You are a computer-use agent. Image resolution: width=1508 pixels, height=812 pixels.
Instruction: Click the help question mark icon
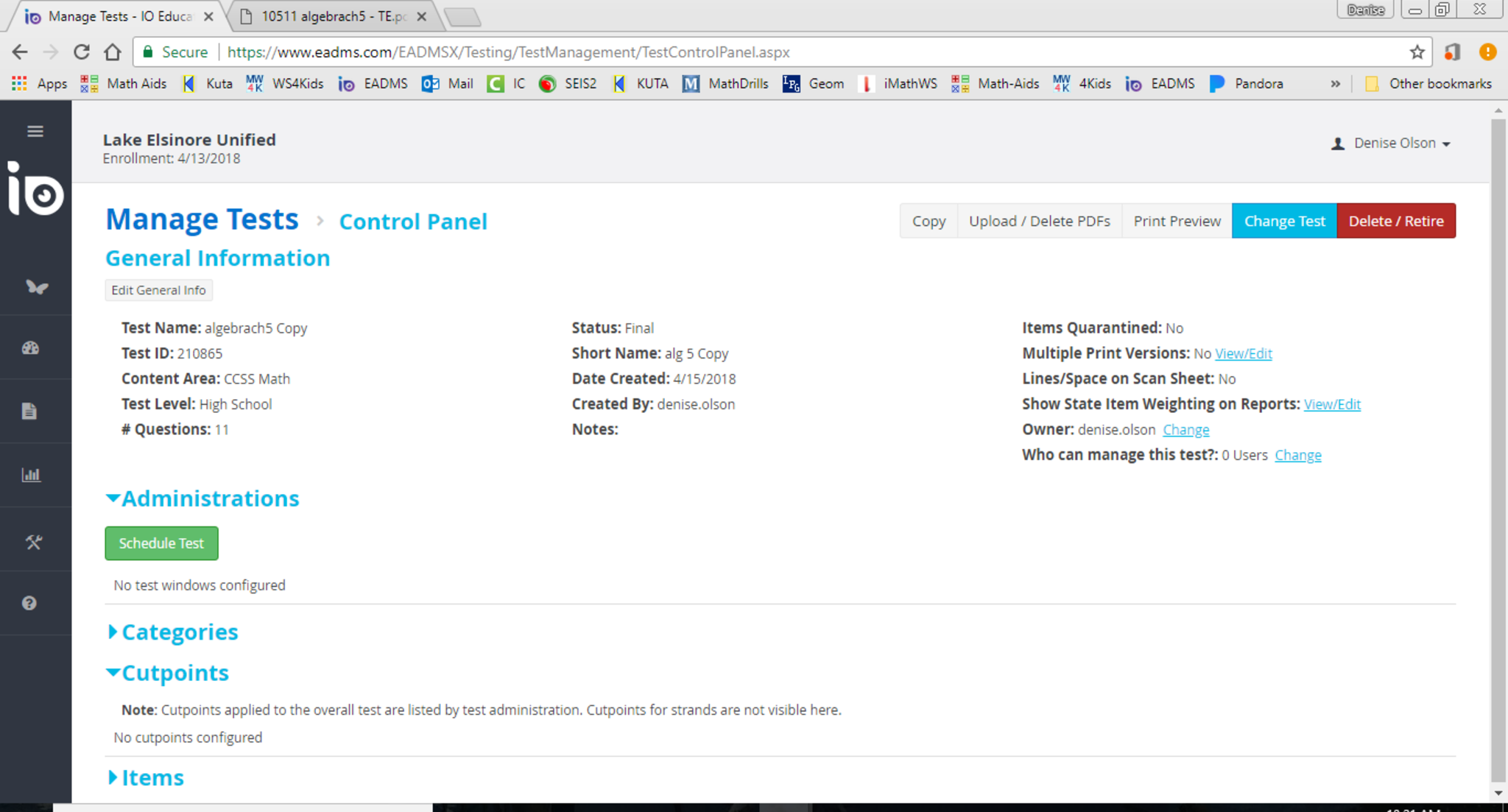(29, 603)
